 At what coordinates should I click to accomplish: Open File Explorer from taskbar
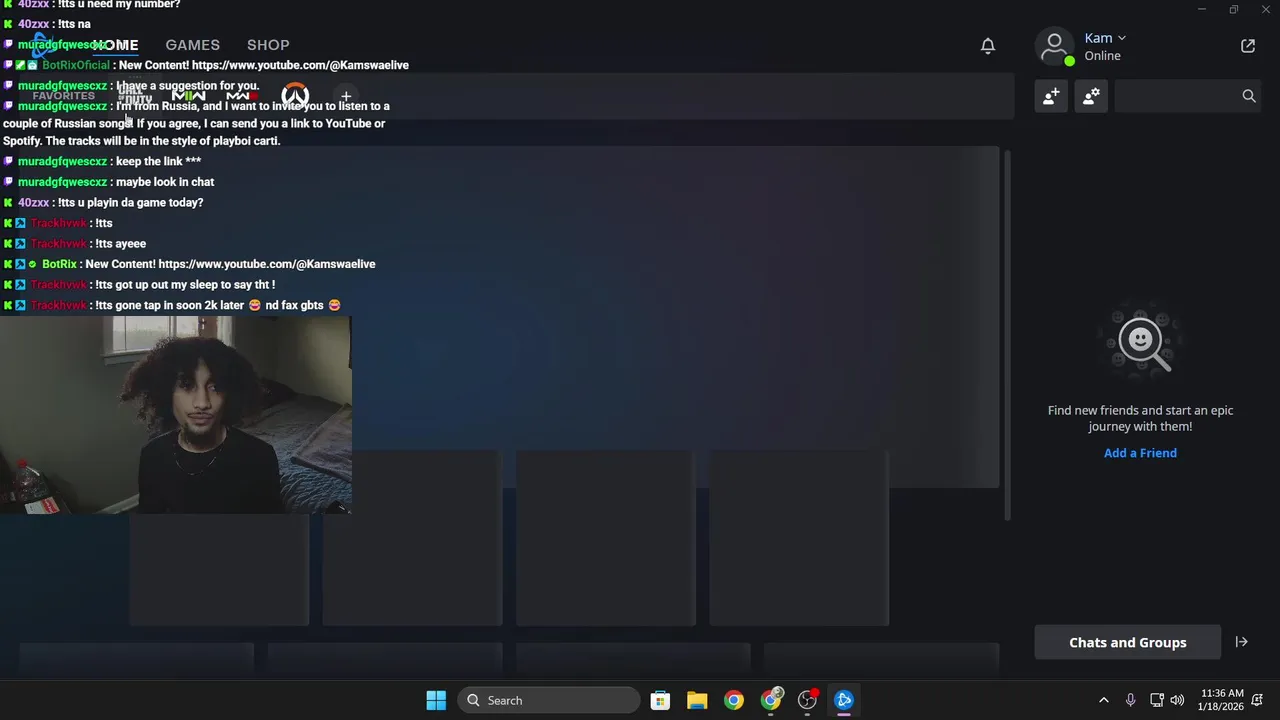click(x=697, y=700)
